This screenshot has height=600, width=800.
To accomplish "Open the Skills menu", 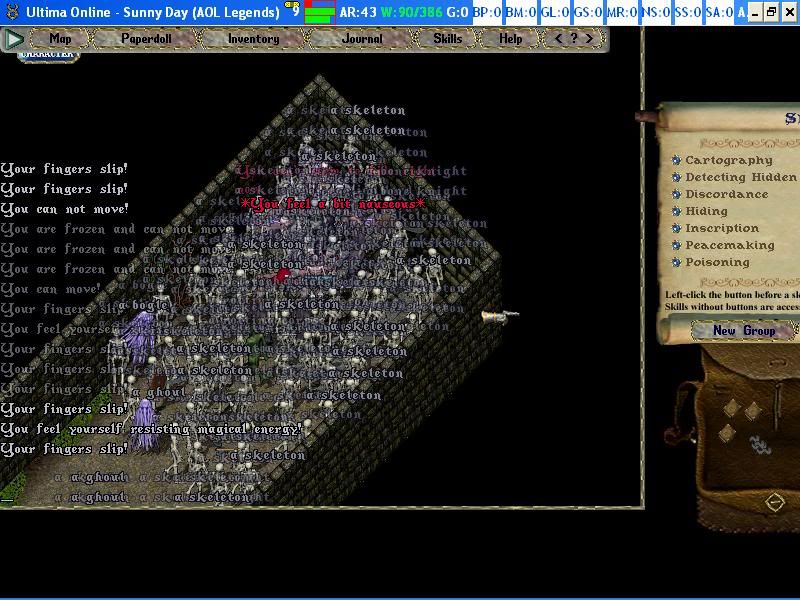I will (447, 39).
